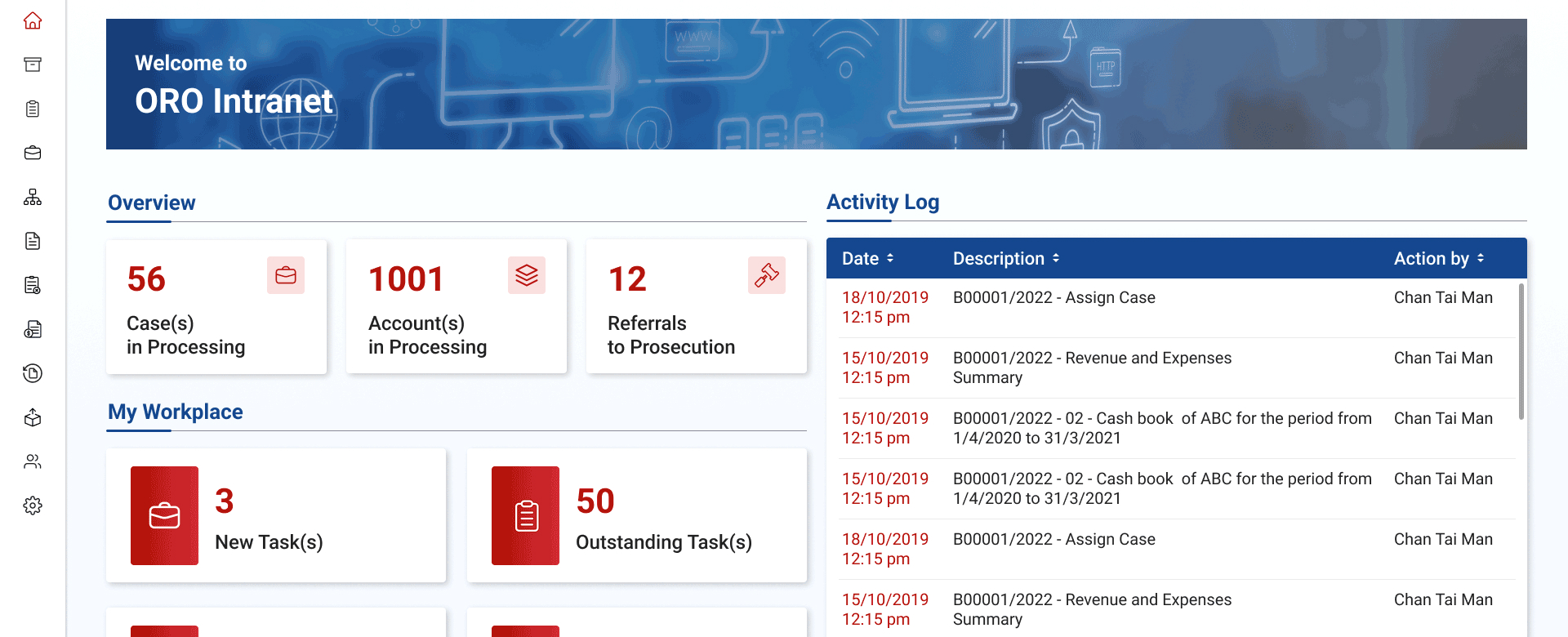Click the layers icon on Accounts card
Screen dimensions: 1568x637
[526, 275]
